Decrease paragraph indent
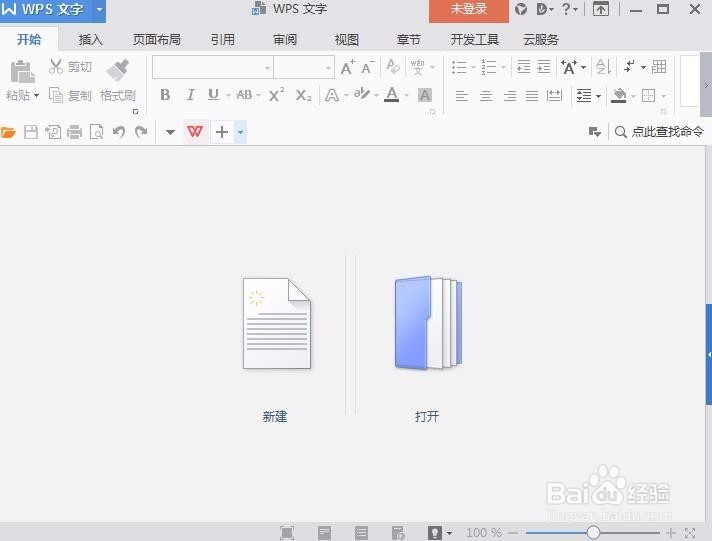The width and height of the screenshot is (712, 541). tap(524, 67)
